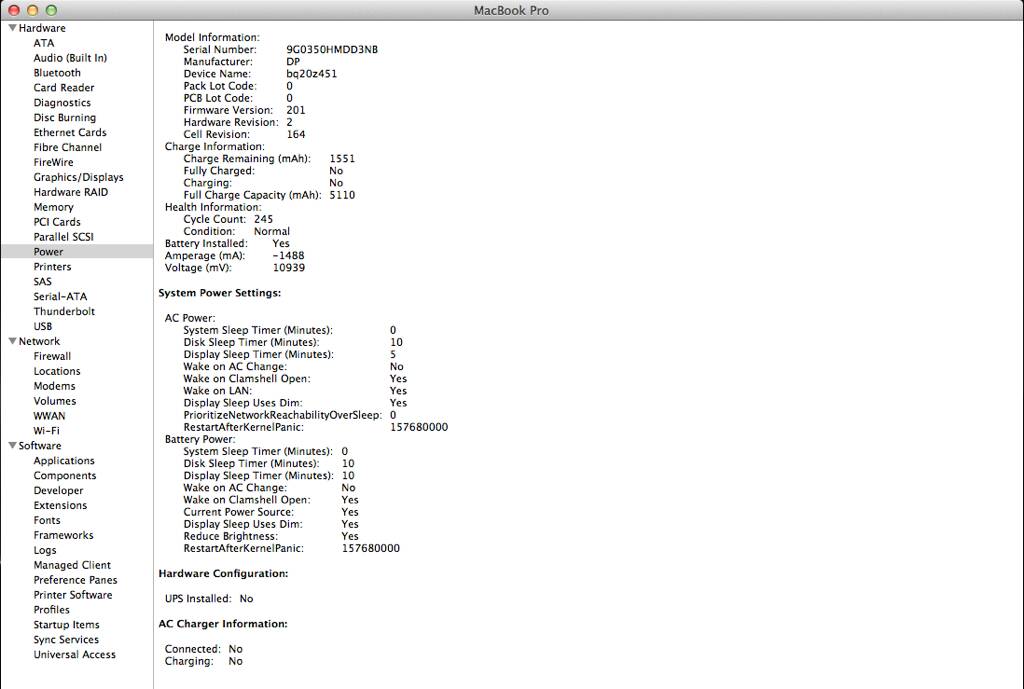Select Diagnostics in the sidebar
1024x689 pixels.
click(62, 103)
